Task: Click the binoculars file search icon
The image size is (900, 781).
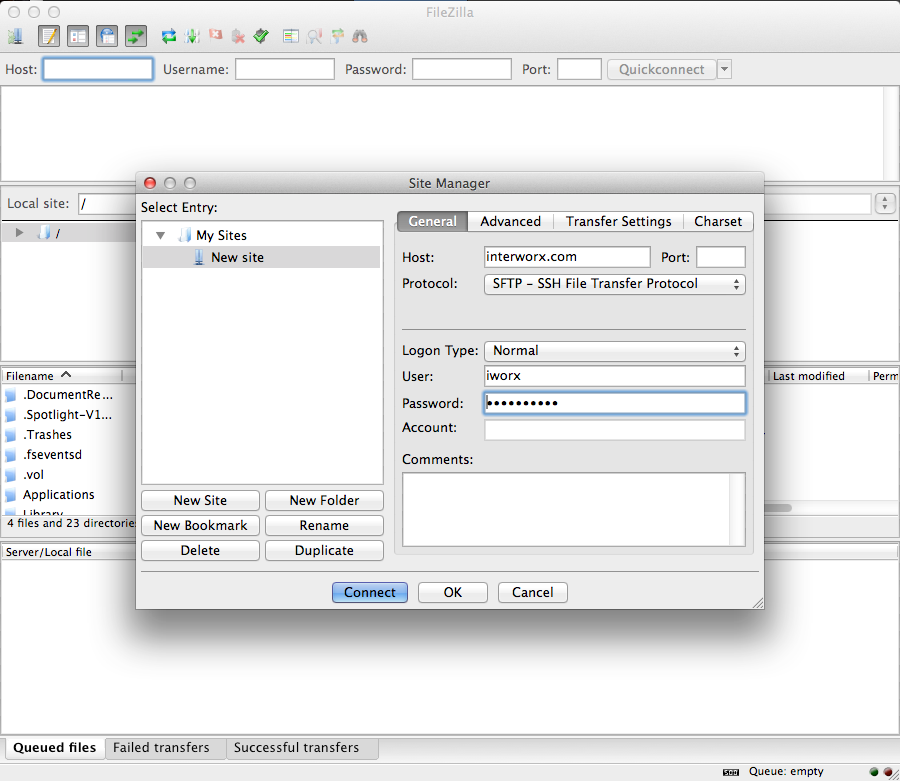Action: [x=360, y=37]
